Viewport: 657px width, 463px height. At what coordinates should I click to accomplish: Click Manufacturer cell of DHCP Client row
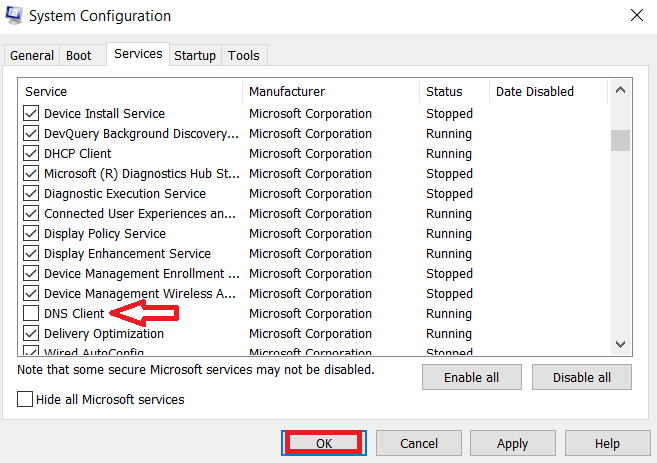[x=310, y=153]
